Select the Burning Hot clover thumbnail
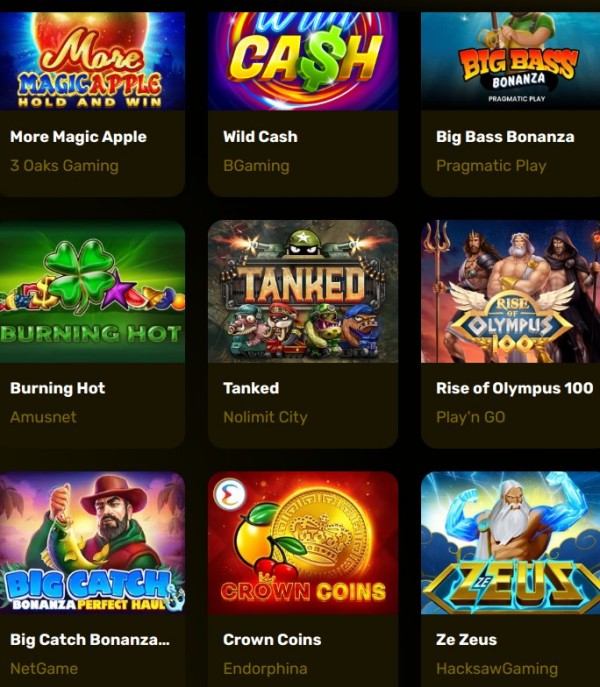Screen dimensions: 600x687 (92, 292)
